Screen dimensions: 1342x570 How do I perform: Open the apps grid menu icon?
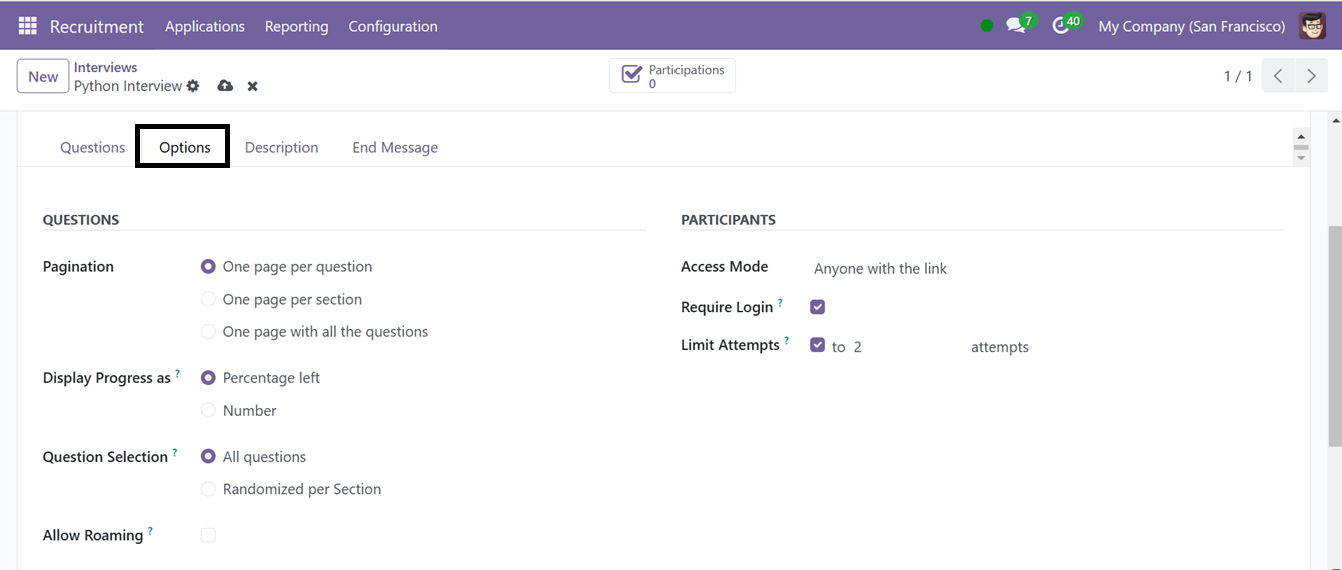27,26
